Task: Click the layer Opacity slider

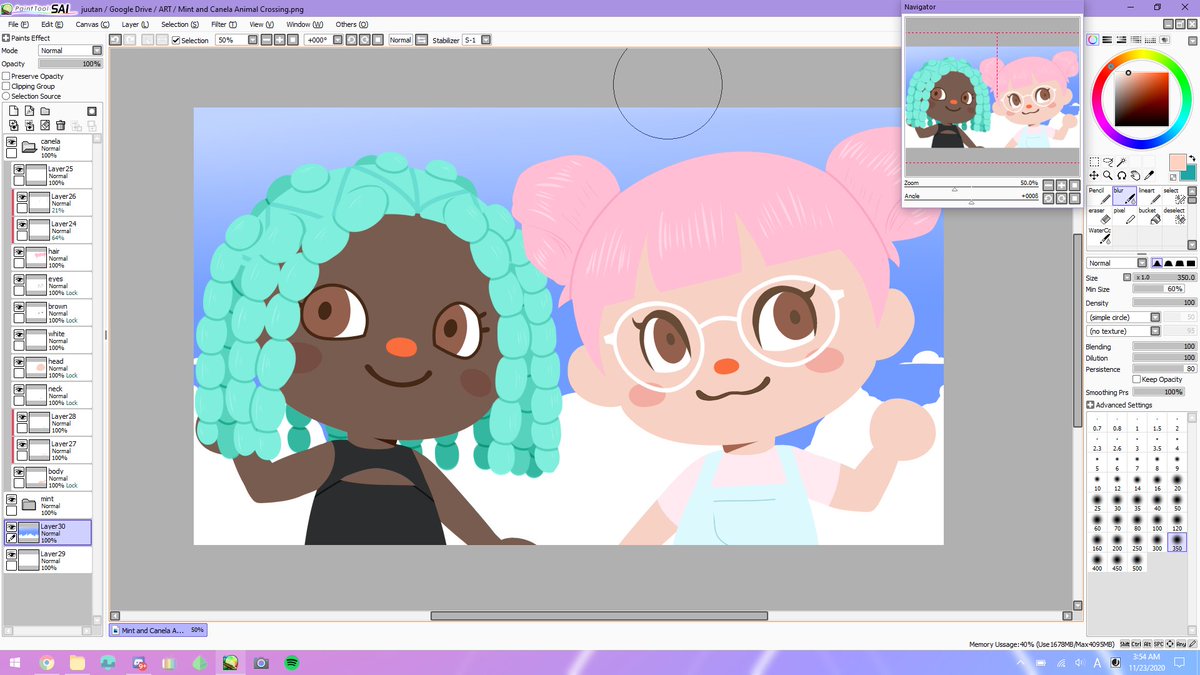Action: click(x=70, y=64)
